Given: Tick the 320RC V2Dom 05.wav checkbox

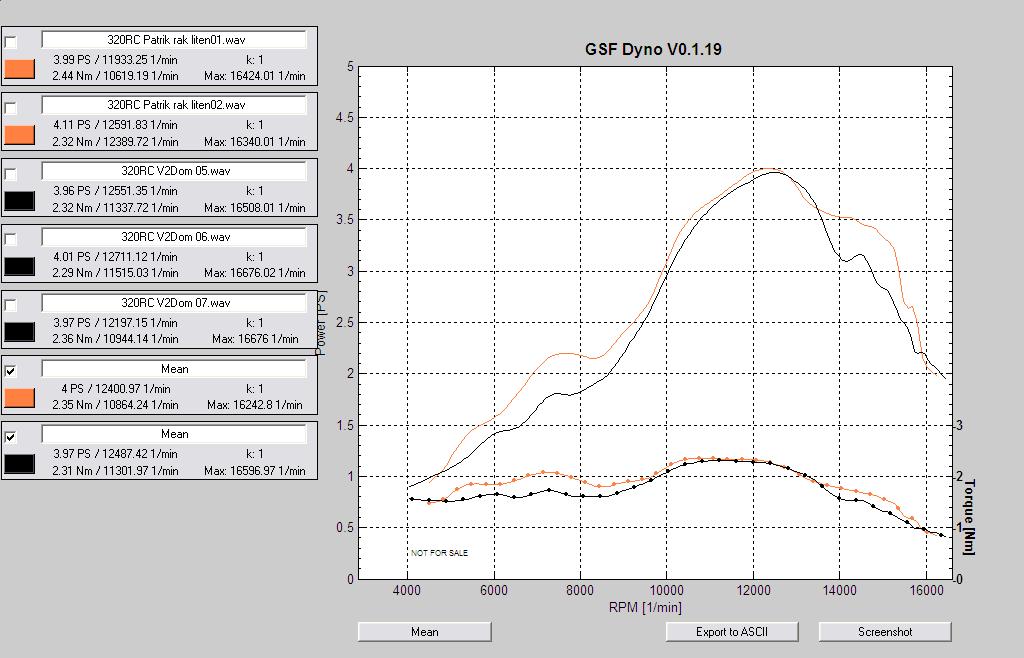Looking at the screenshot, I should 11,174.
